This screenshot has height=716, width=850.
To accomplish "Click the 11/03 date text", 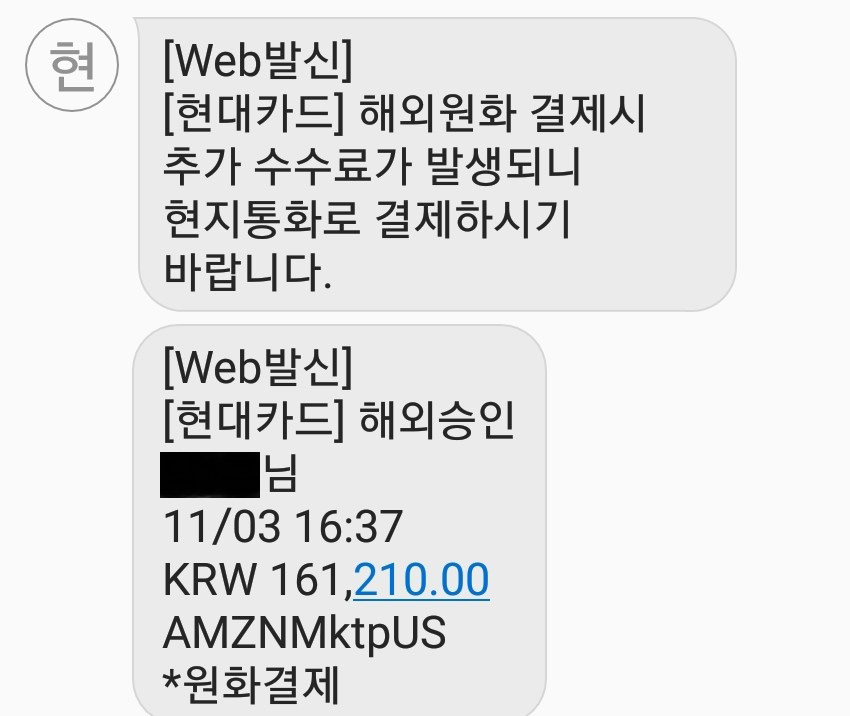I will point(222,526).
